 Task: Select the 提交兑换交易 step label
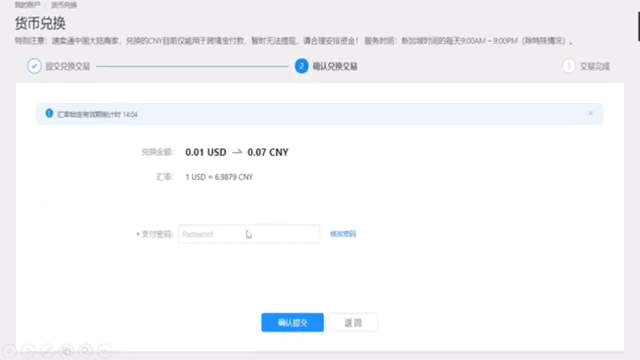click(68, 66)
